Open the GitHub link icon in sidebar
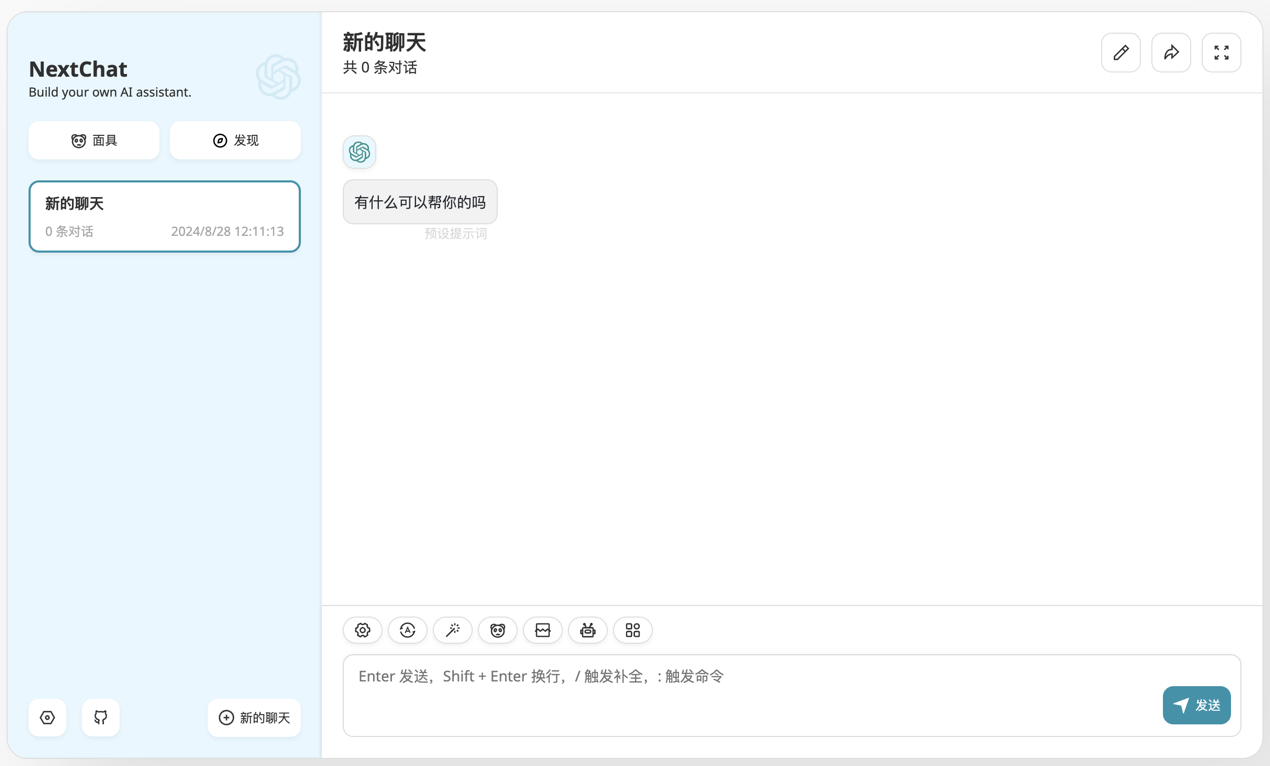 point(100,717)
